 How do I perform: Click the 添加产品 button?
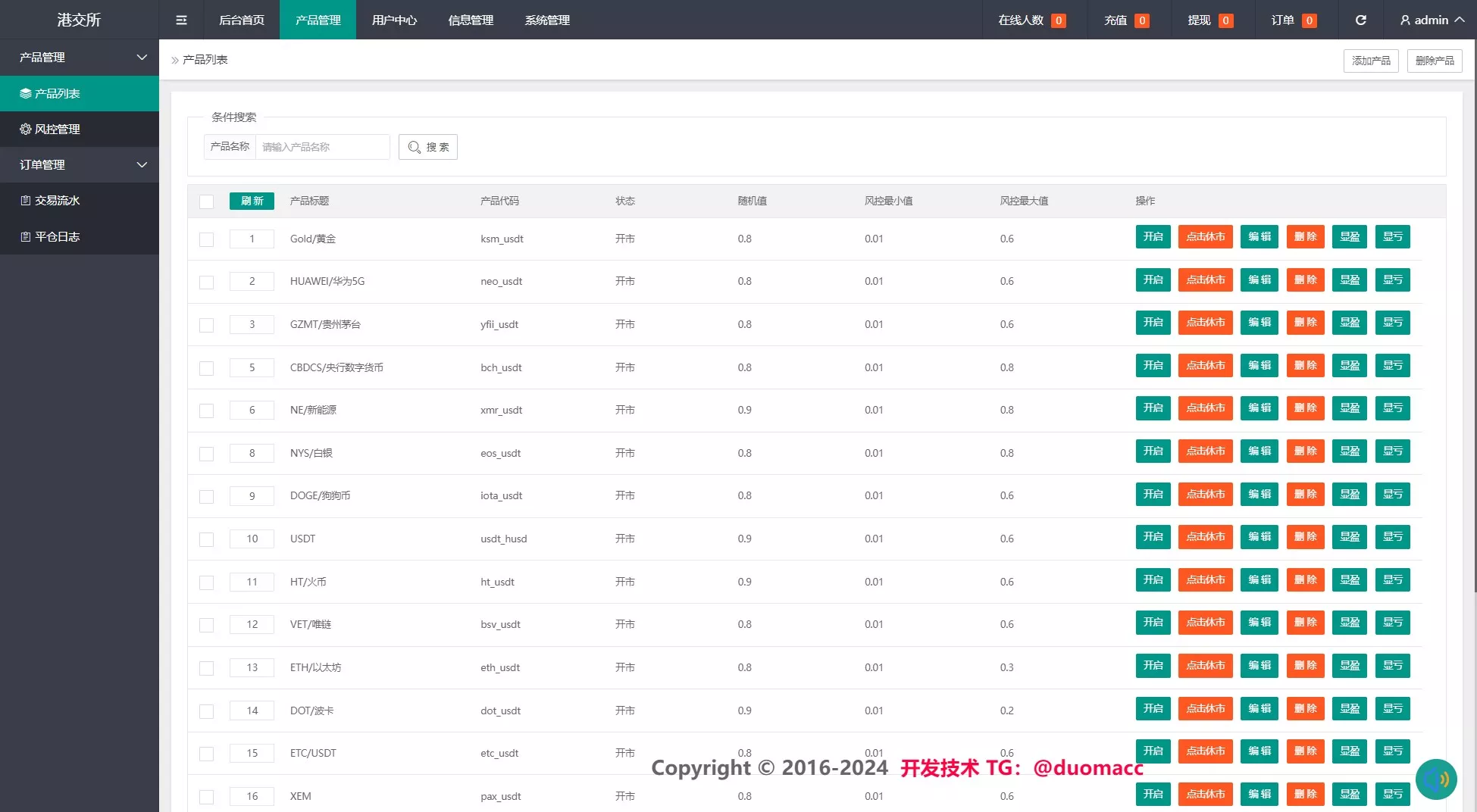click(x=1370, y=61)
